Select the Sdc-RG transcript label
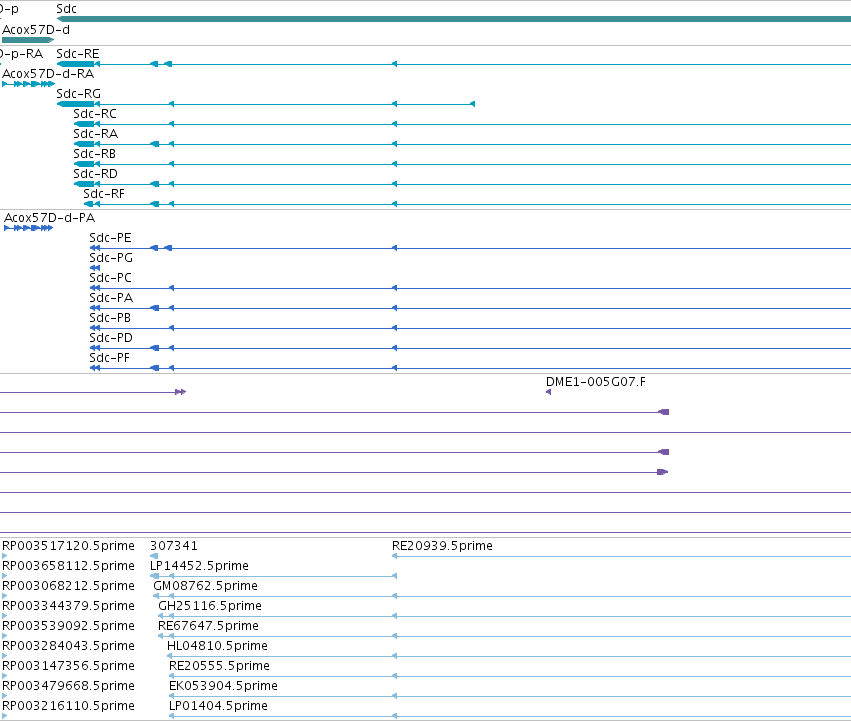851x721 pixels. [x=79, y=93]
